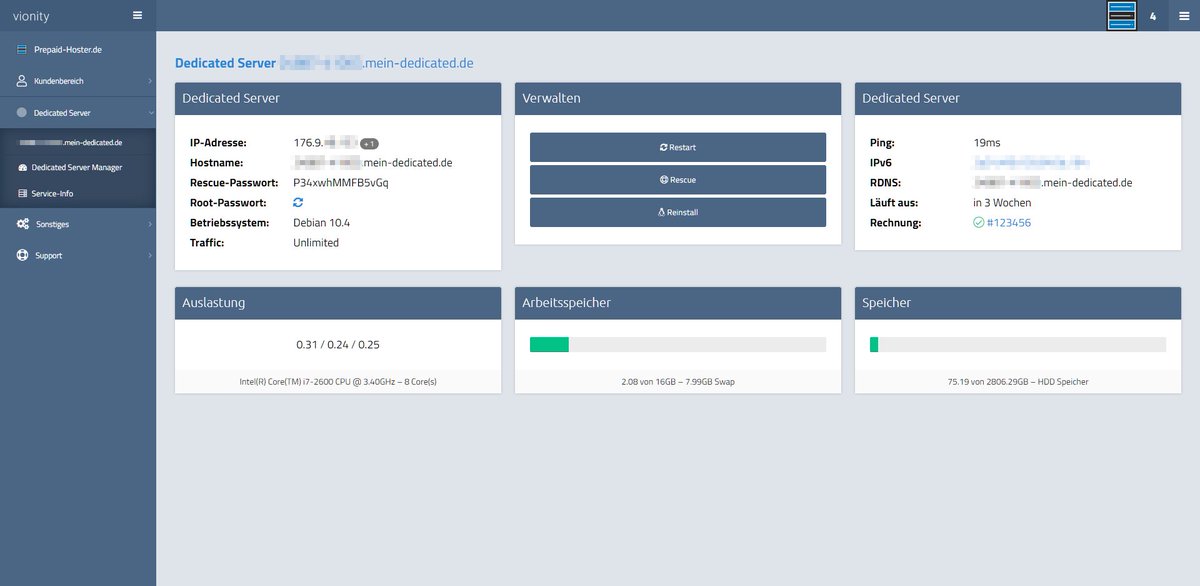The image size is (1200, 586).
Task: Click the Rescue button
Action: coord(678,180)
